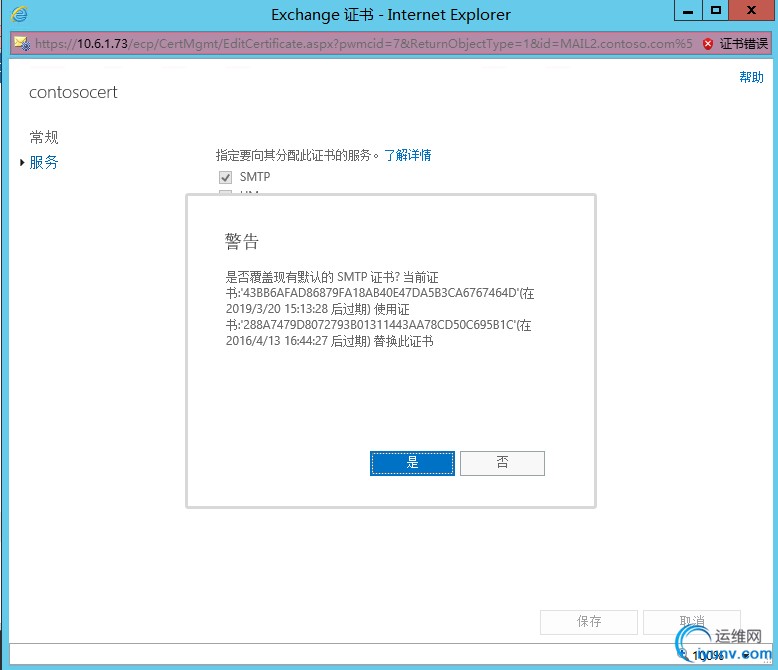Close the Exchange certificate window
778x670 pixels.
click(751, 10)
